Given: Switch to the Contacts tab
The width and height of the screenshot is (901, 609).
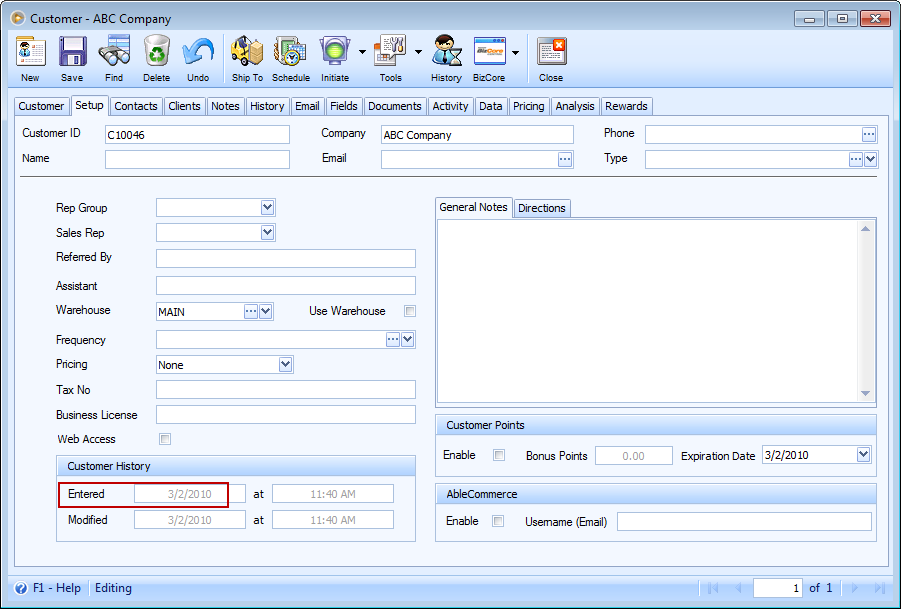Looking at the screenshot, I should tap(136, 106).
